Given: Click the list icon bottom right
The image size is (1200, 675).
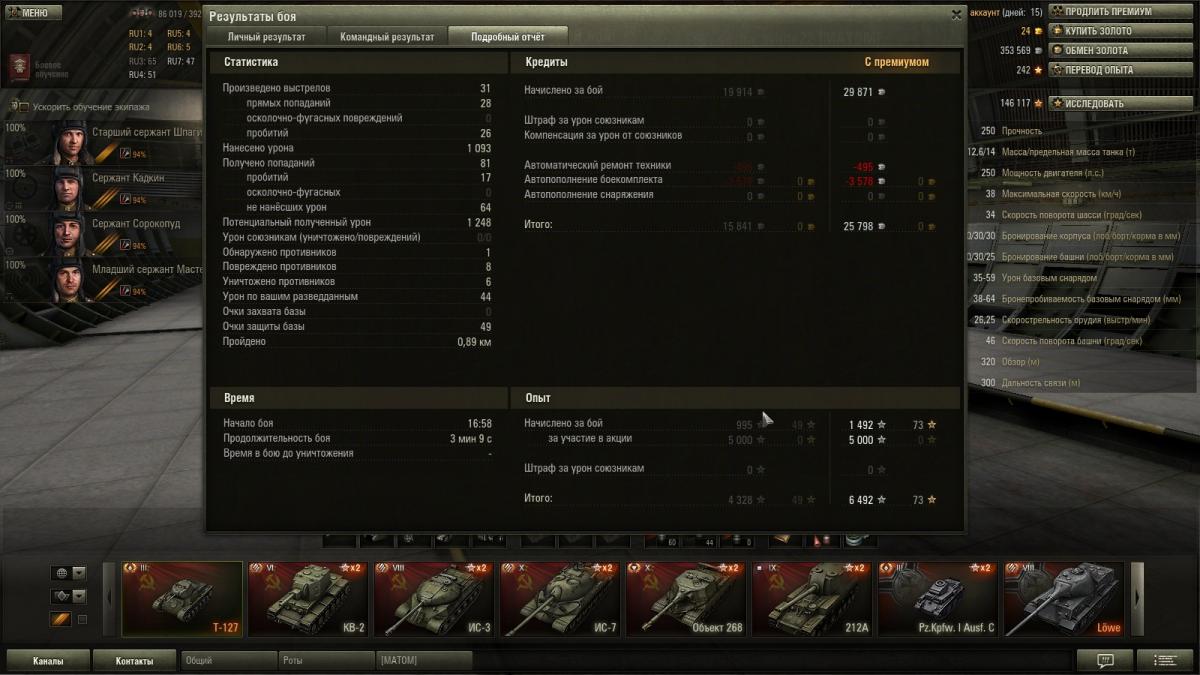Looking at the screenshot, I should 1165,660.
